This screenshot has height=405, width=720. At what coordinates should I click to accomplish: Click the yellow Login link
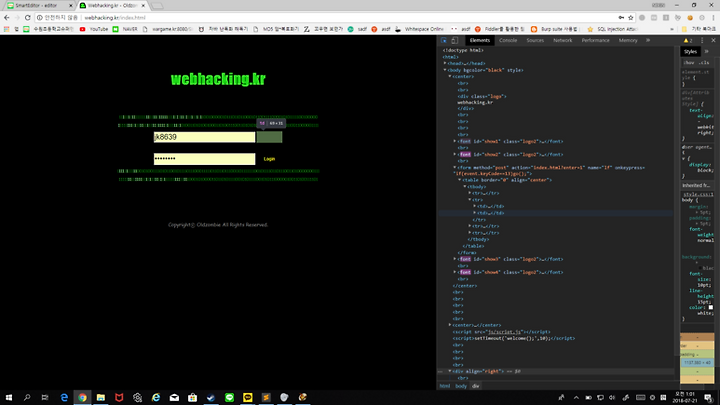[269, 159]
